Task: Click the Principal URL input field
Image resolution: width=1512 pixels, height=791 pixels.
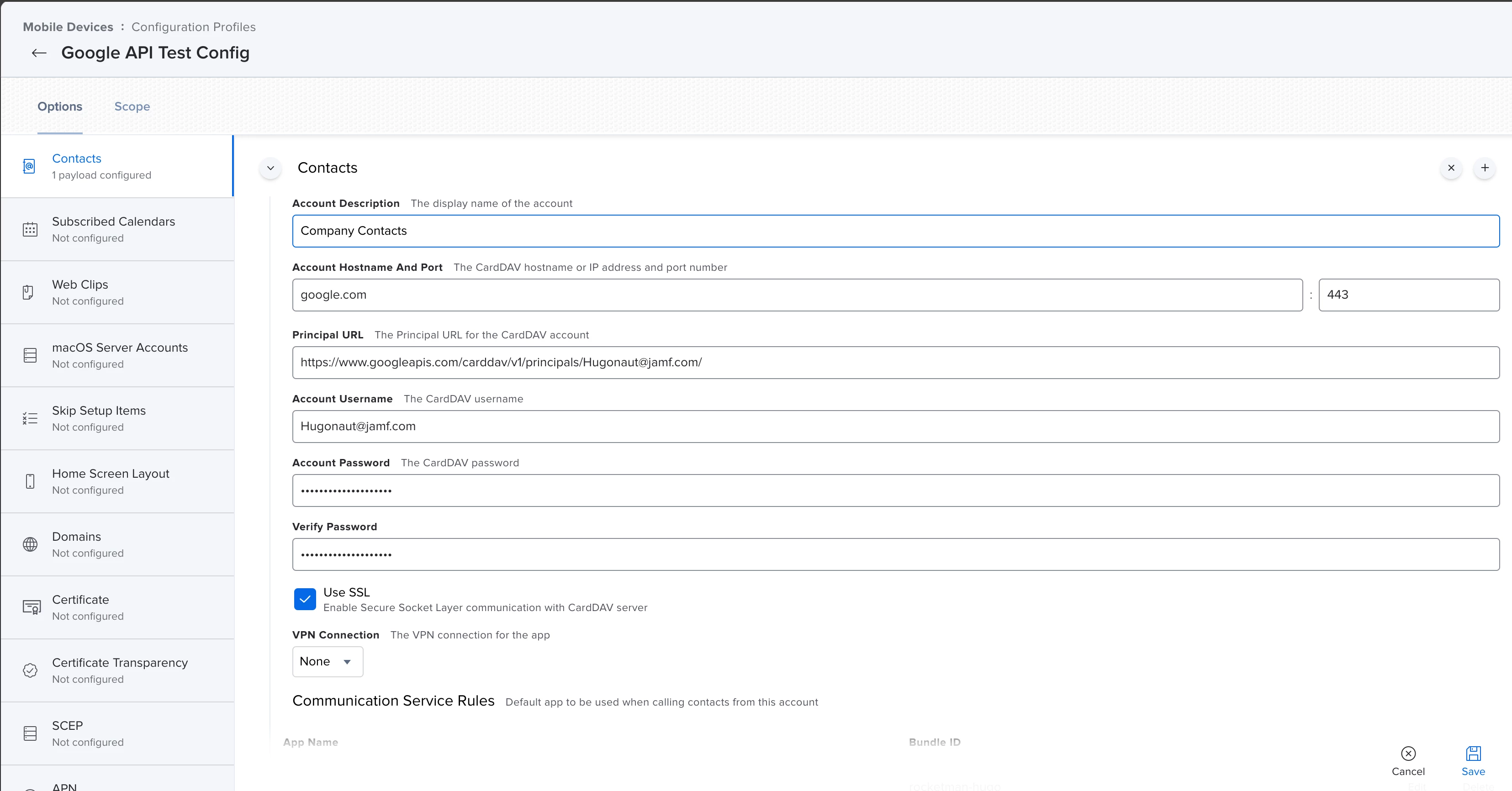Action: (x=895, y=362)
